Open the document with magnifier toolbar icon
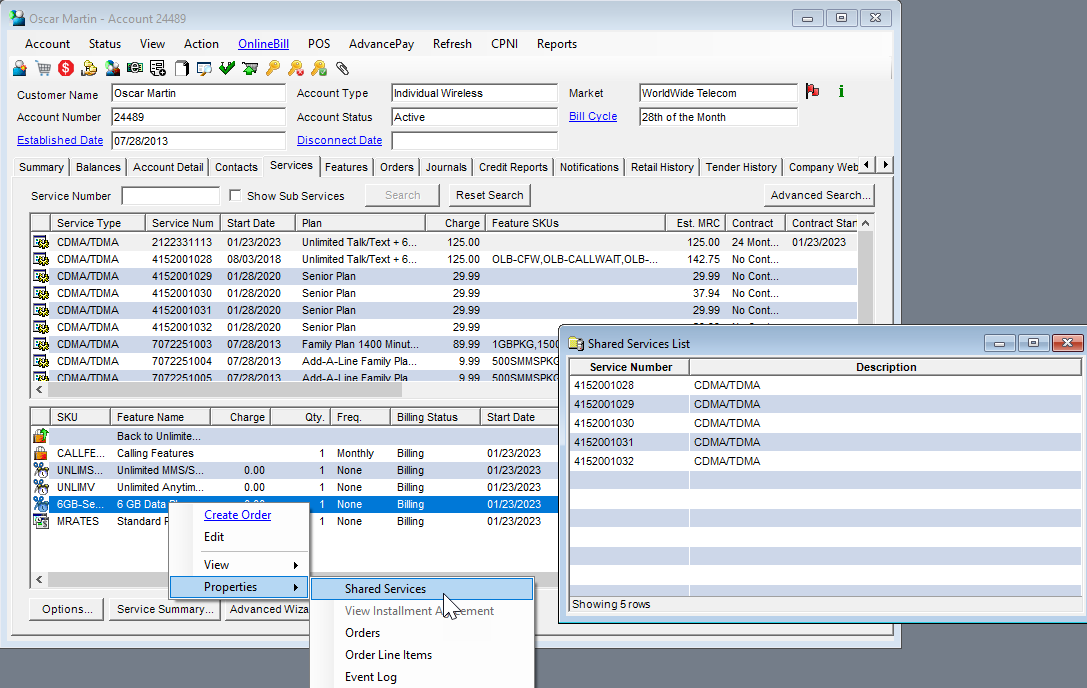This screenshot has height=688, width=1087. point(205,67)
